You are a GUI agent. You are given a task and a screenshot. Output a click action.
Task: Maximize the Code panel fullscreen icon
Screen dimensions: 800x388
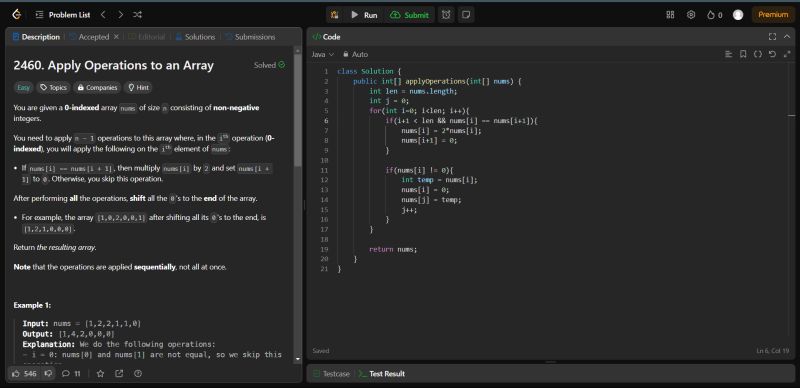click(x=772, y=37)
